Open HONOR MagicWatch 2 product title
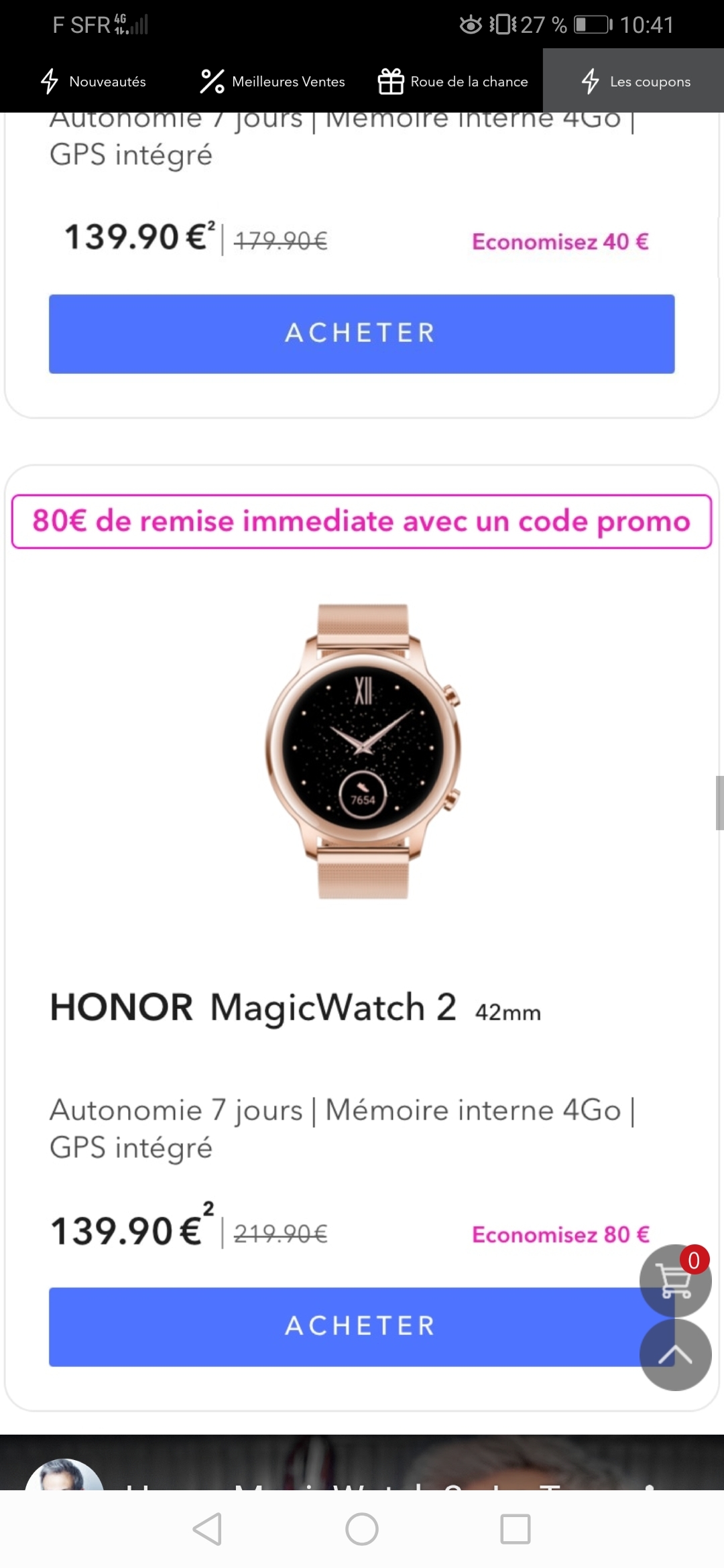 (x=295, y=1007)
